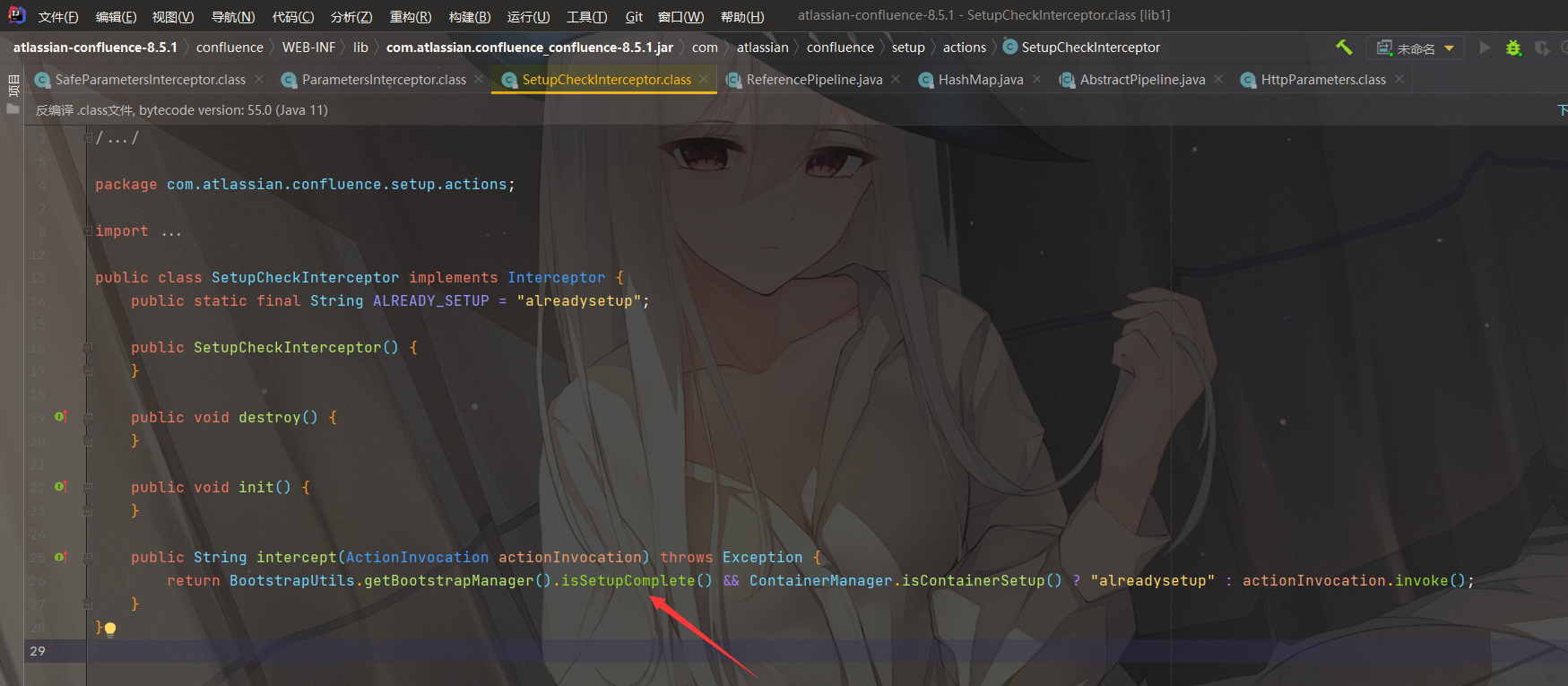The height and width of the screenshot is (686, 1568).
Task: Collapse the SetupCheckInterceptor constructor fold marker
Action: click(x=87, y=347)
